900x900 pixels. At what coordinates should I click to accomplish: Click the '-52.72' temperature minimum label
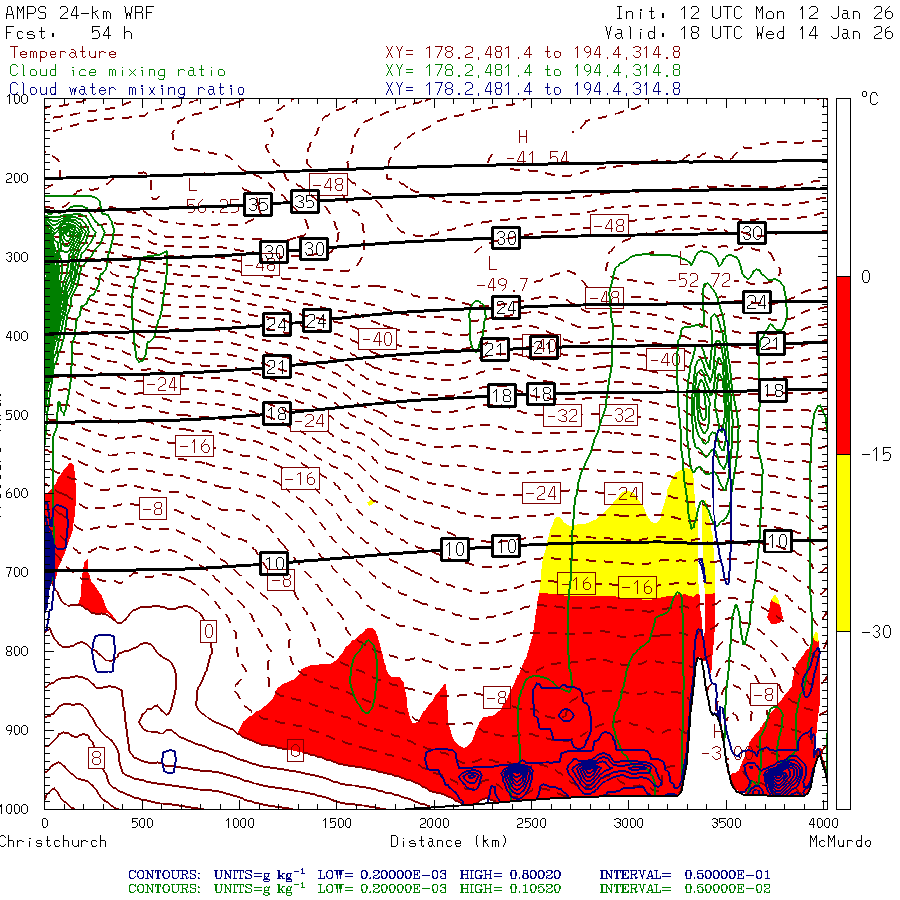click(699, 280)
